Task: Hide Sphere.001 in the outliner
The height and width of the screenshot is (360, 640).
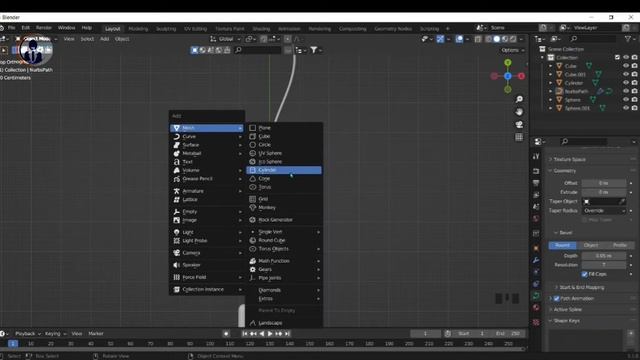Action: point(626,108)
